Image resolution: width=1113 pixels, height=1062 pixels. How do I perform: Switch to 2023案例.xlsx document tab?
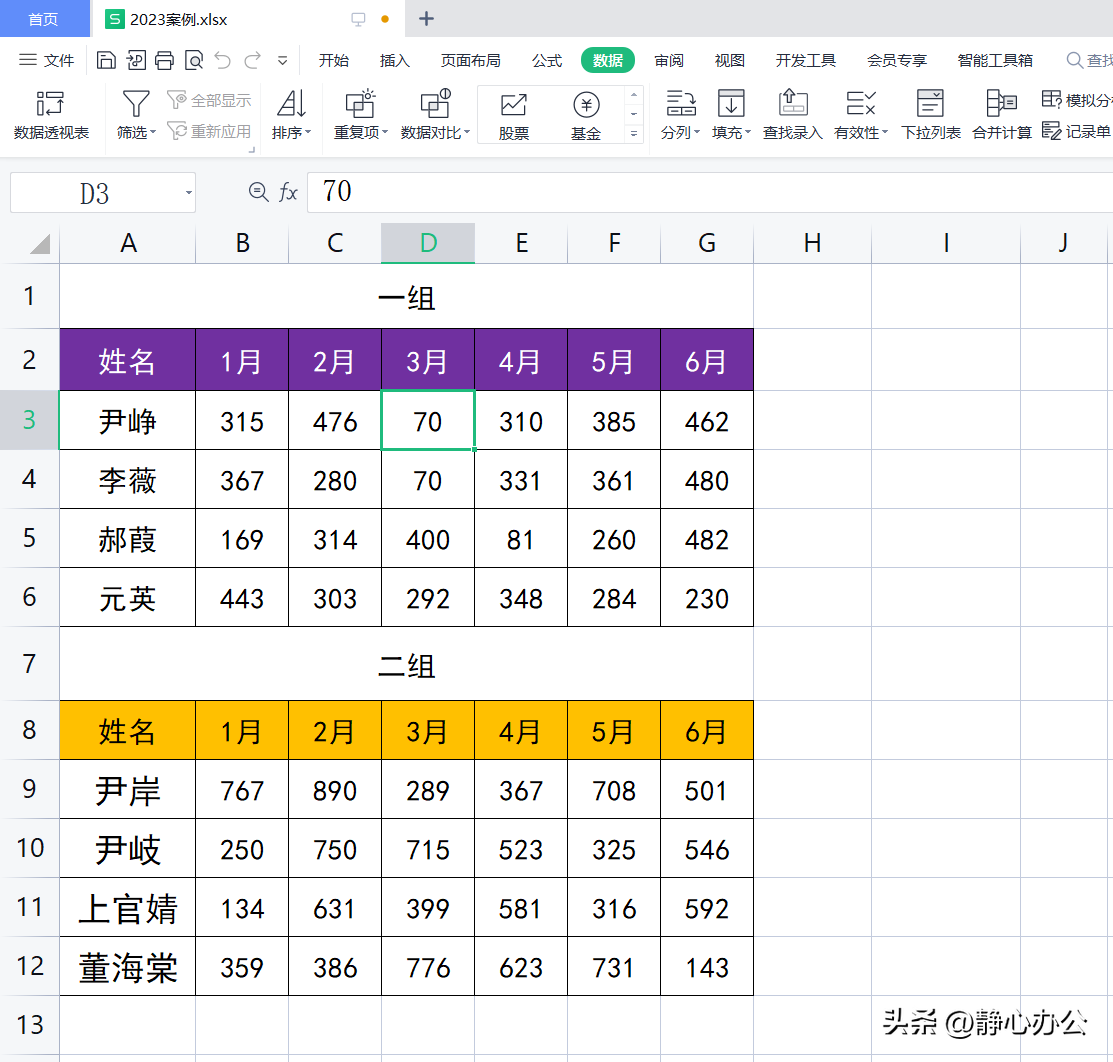pyautogui.click(x=179, y=20)
